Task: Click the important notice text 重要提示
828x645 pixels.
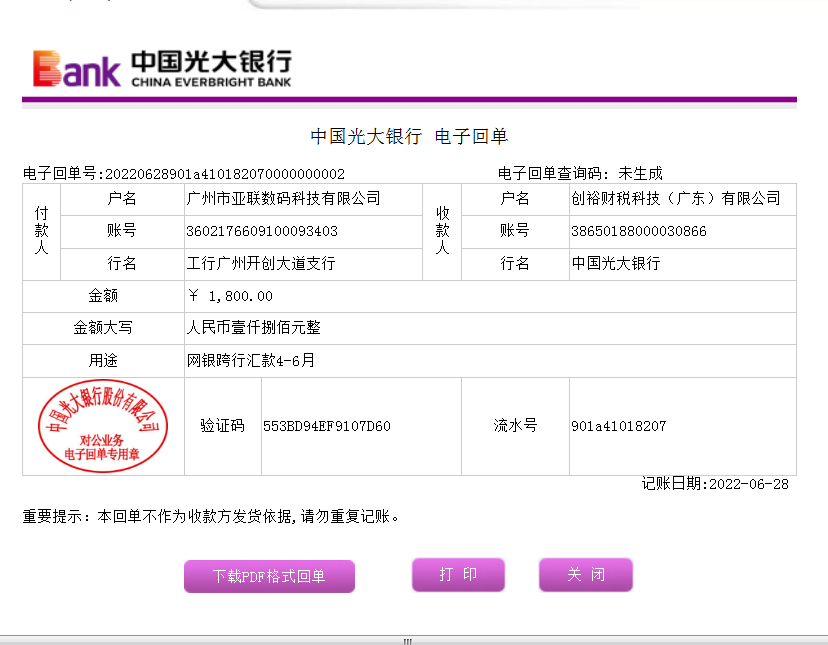Action: (x=211, y=516)
